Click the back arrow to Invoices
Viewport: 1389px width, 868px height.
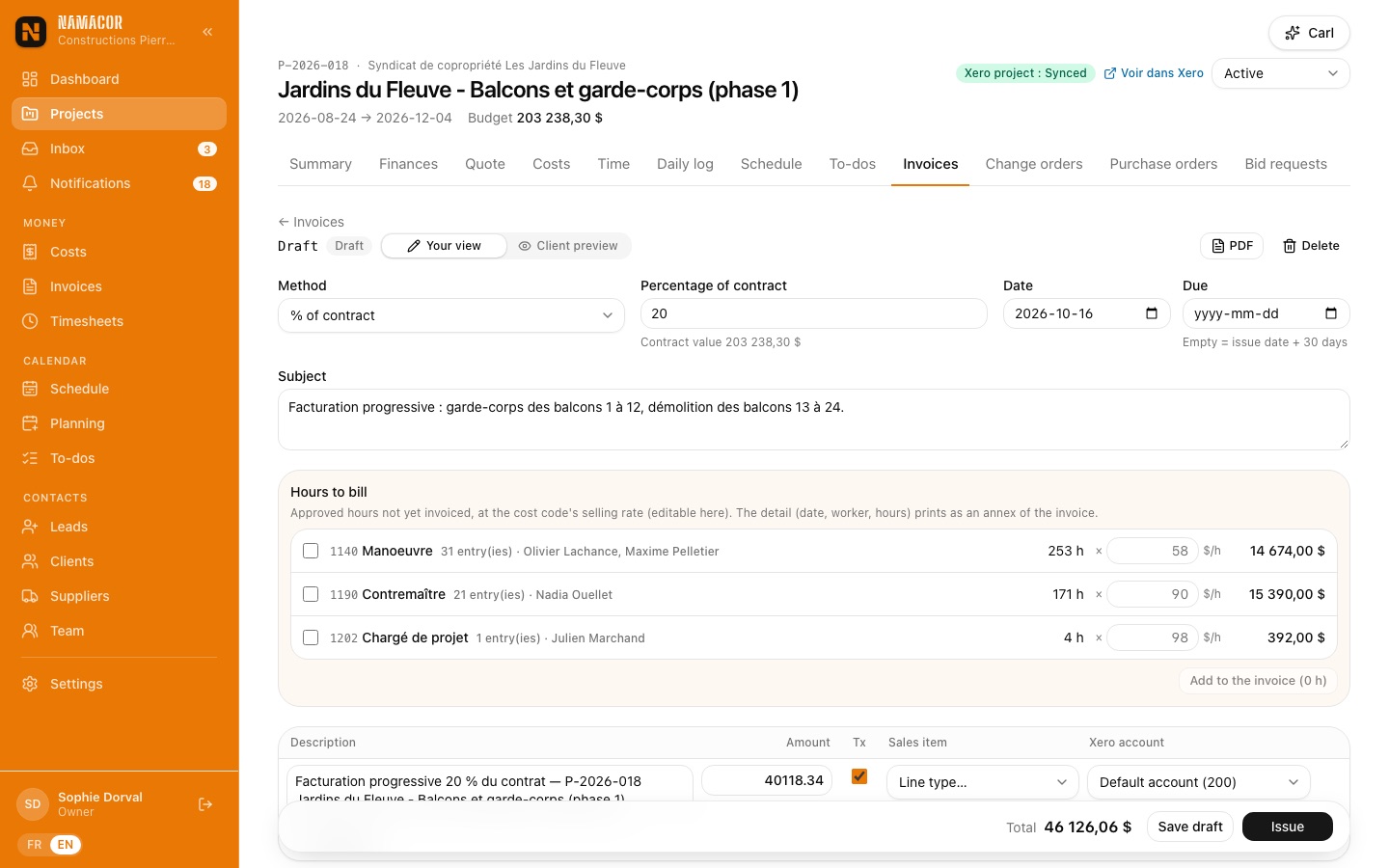tap(284, 222)
